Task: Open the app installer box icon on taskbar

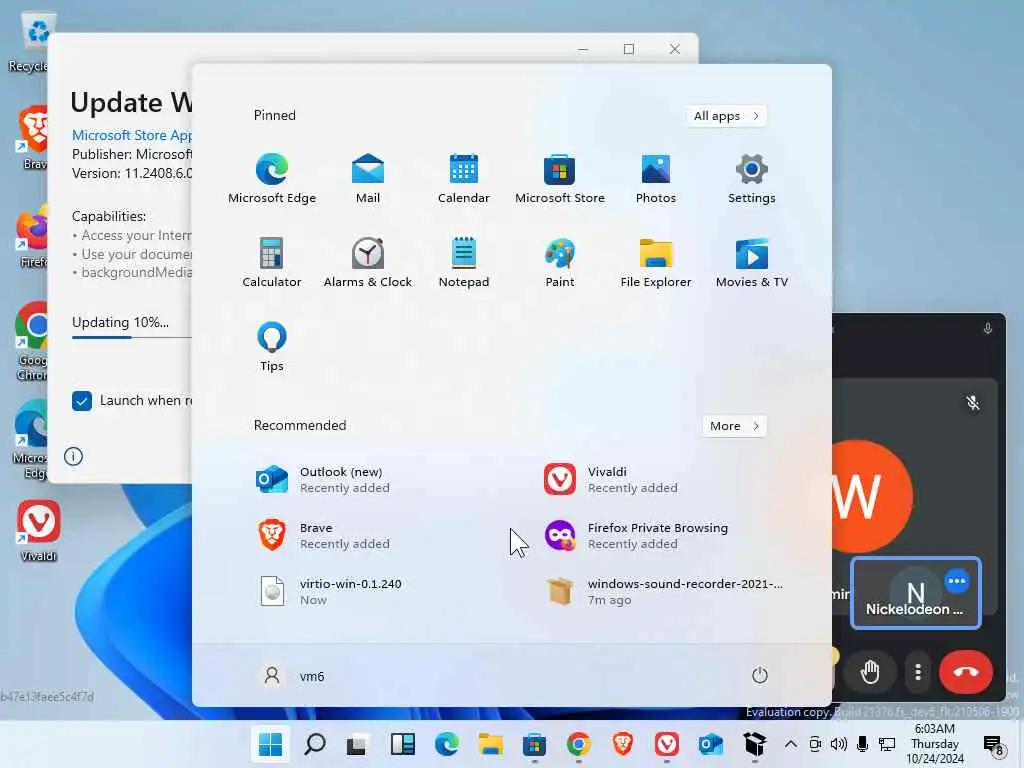Action: (754, 744)
